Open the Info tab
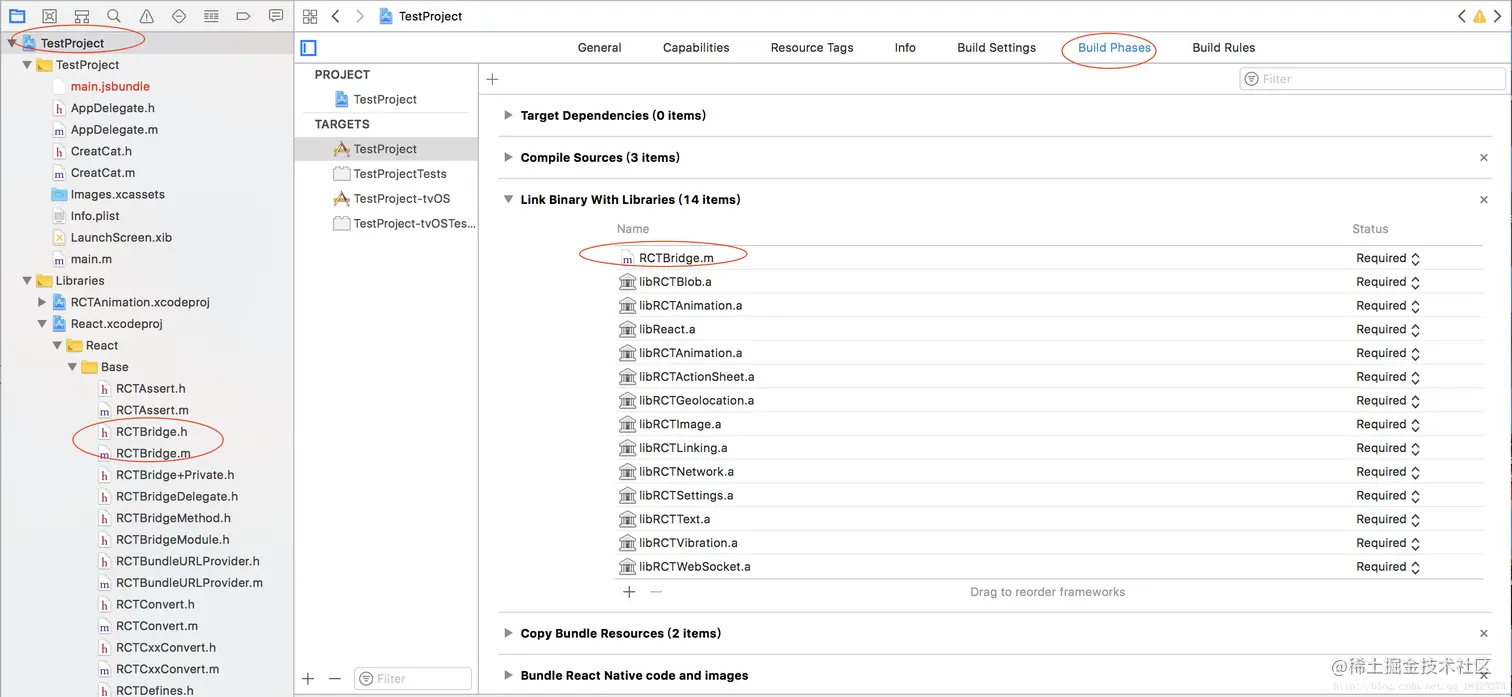Viewport: 1512px width, 697px height. click(905, 48)
